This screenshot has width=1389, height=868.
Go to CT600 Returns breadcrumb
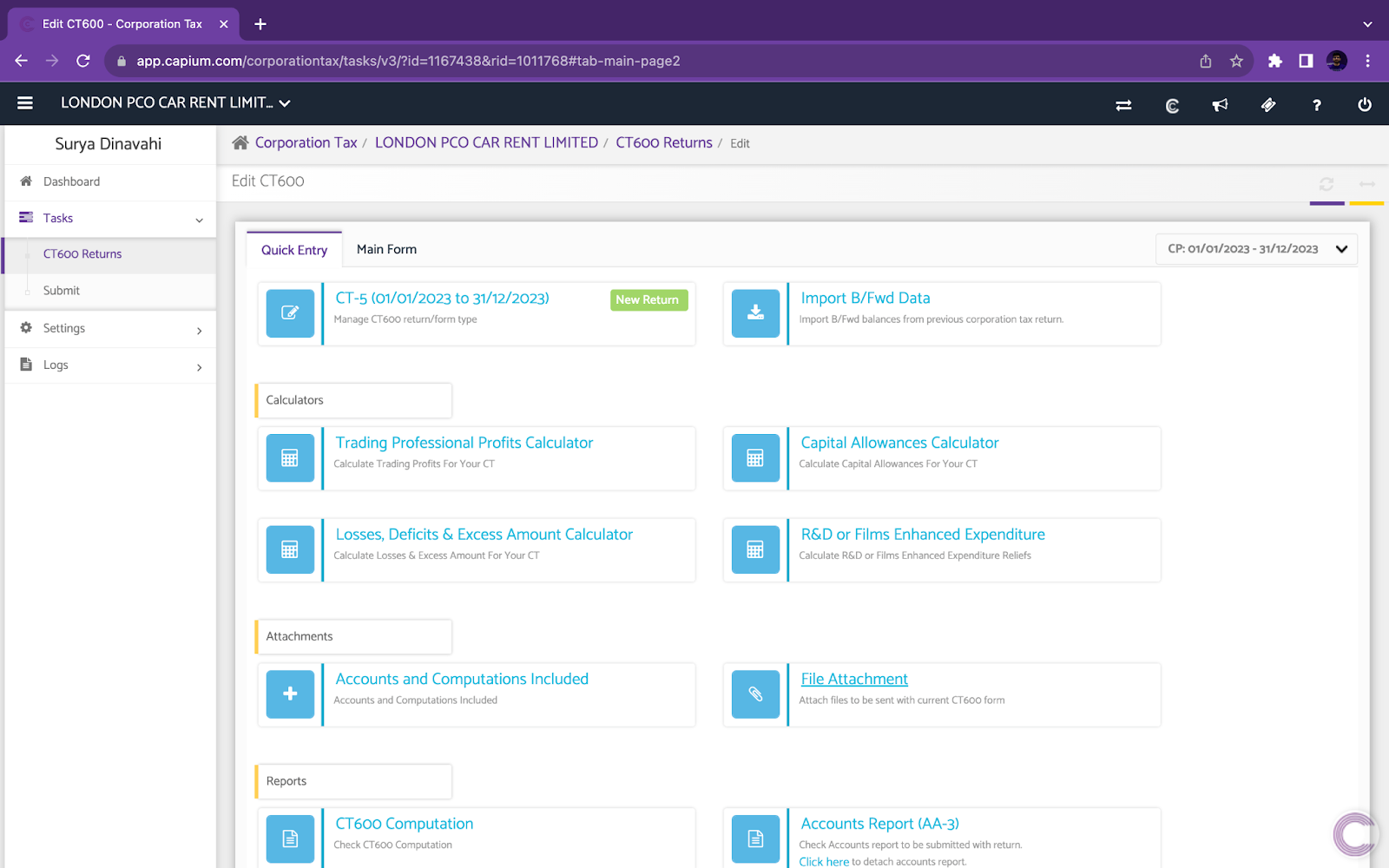(664, 142)
